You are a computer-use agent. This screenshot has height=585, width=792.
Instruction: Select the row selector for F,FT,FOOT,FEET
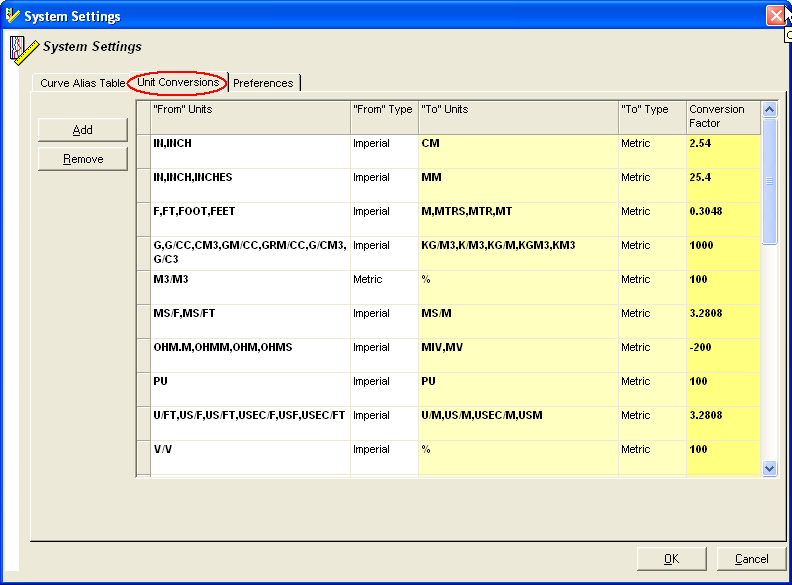pos(143,219)
